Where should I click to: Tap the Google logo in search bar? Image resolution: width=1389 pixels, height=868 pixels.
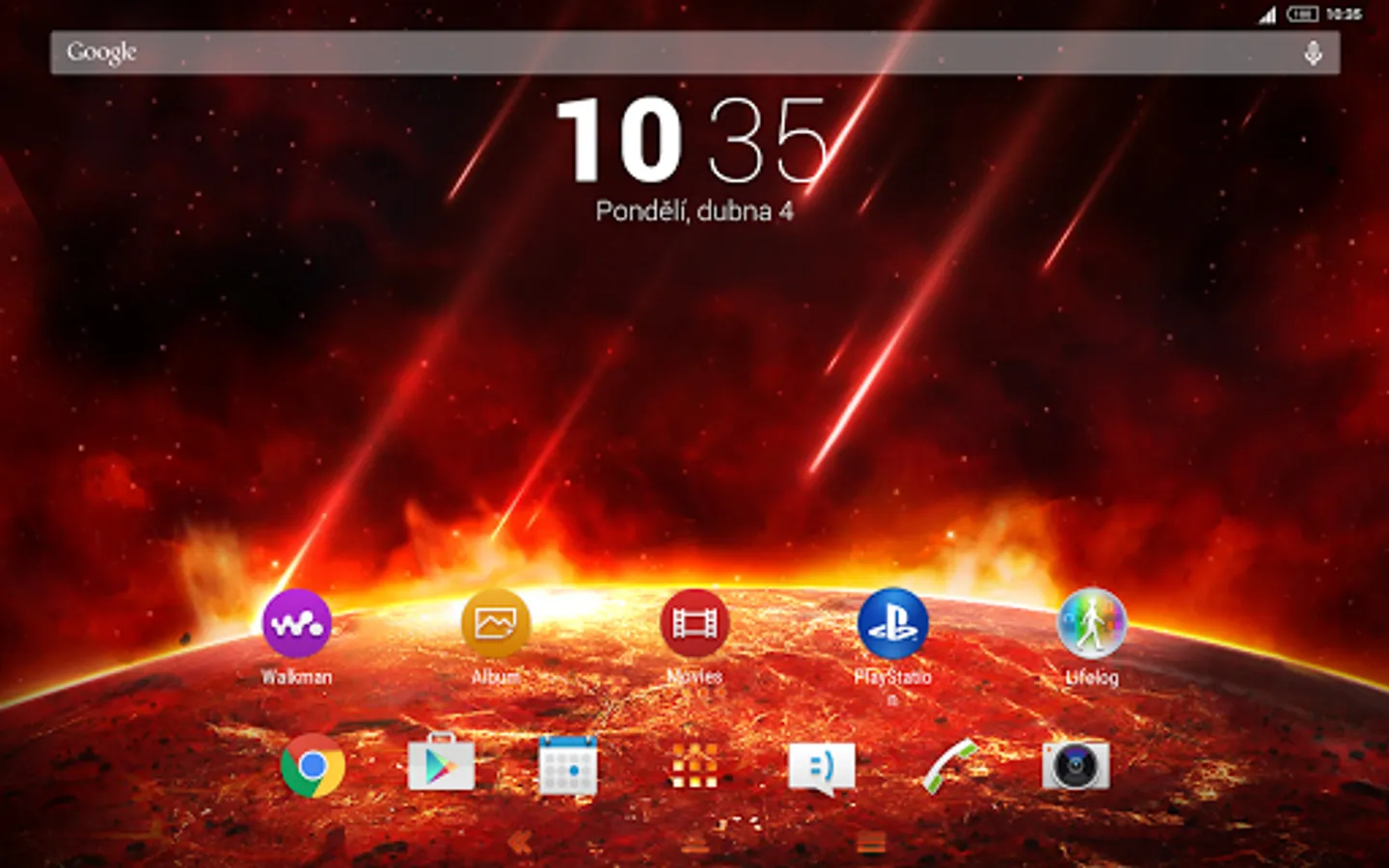pyautogui.click(x=101, y=52)
